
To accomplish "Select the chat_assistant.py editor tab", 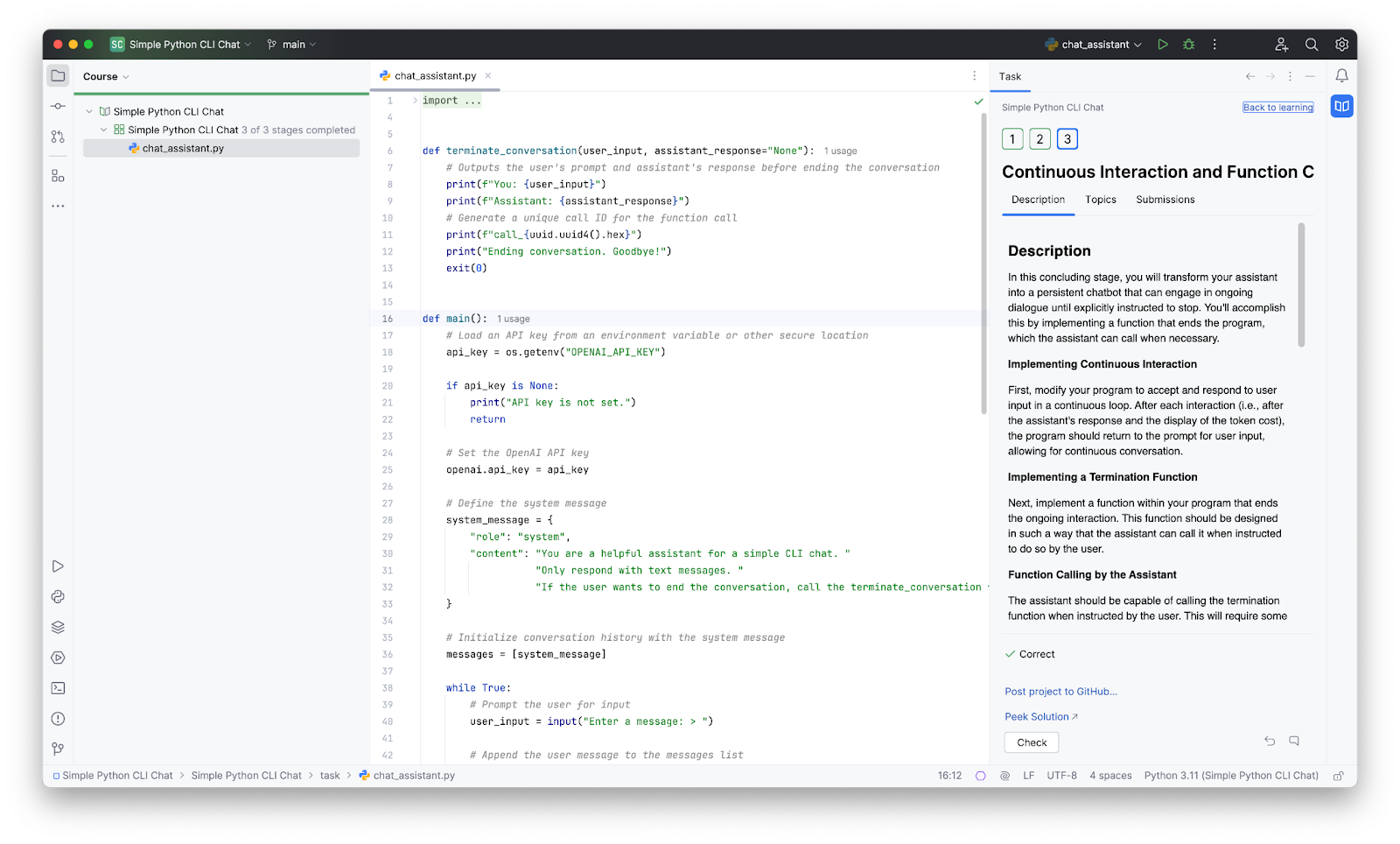I will [x=435, y=76].
